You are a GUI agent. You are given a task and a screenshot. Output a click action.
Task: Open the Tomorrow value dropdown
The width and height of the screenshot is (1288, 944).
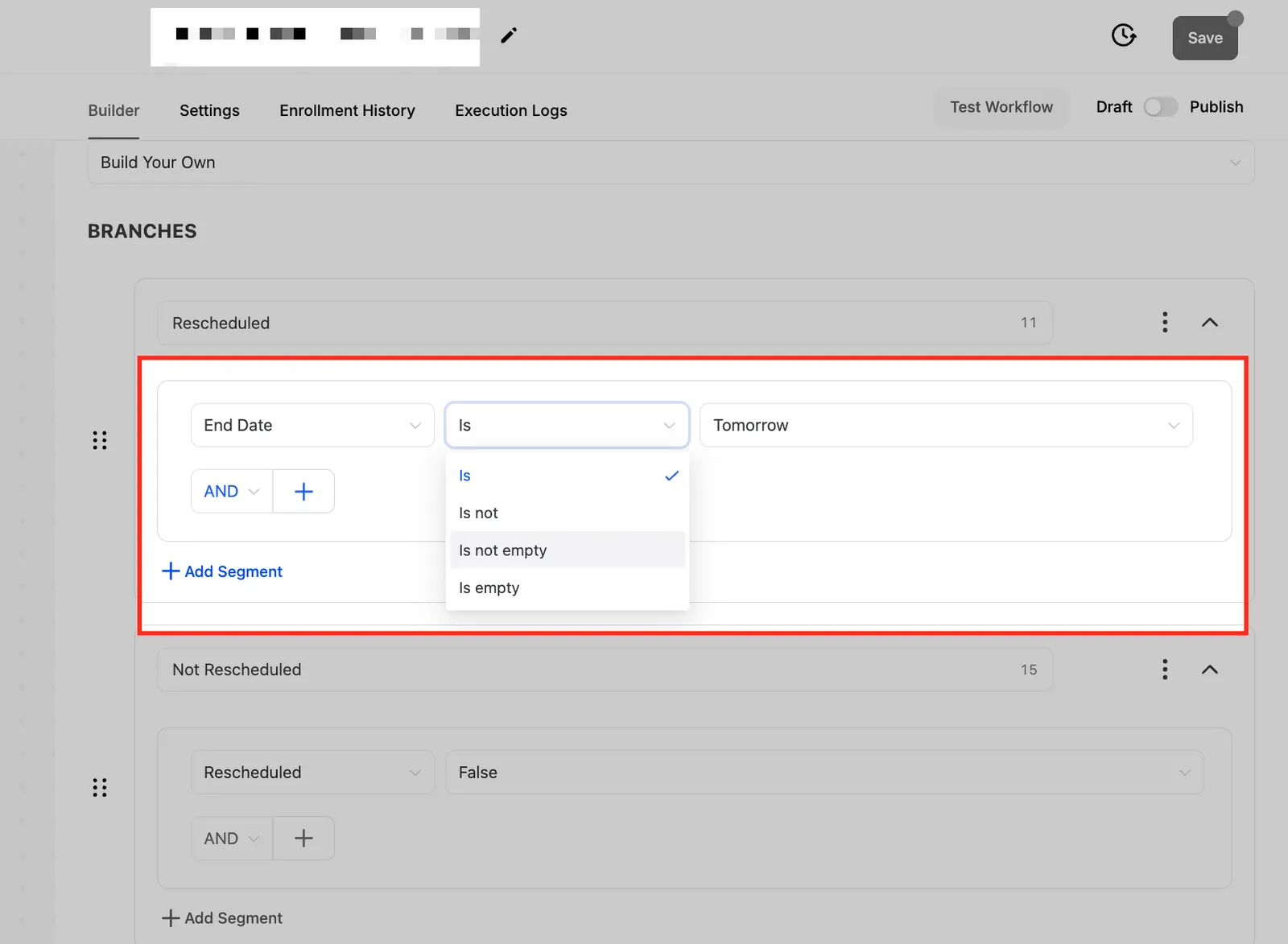[x=946, y=425]
